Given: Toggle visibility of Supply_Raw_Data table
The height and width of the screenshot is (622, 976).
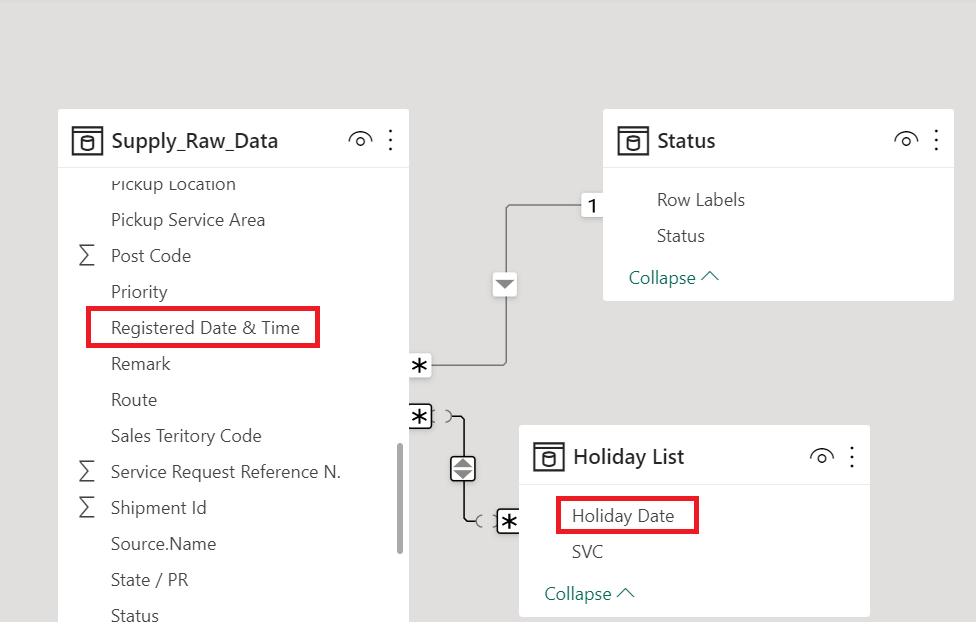Looking at the screenshot, I should [x=360, y=140].
